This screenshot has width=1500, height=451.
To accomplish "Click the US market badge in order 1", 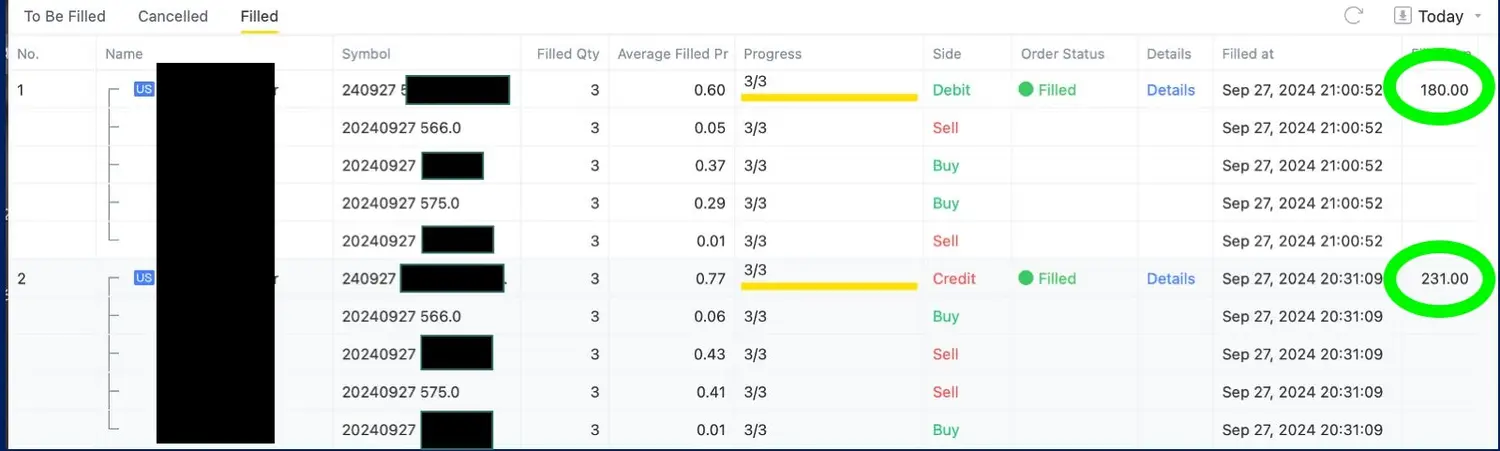I will coord(144,89).
